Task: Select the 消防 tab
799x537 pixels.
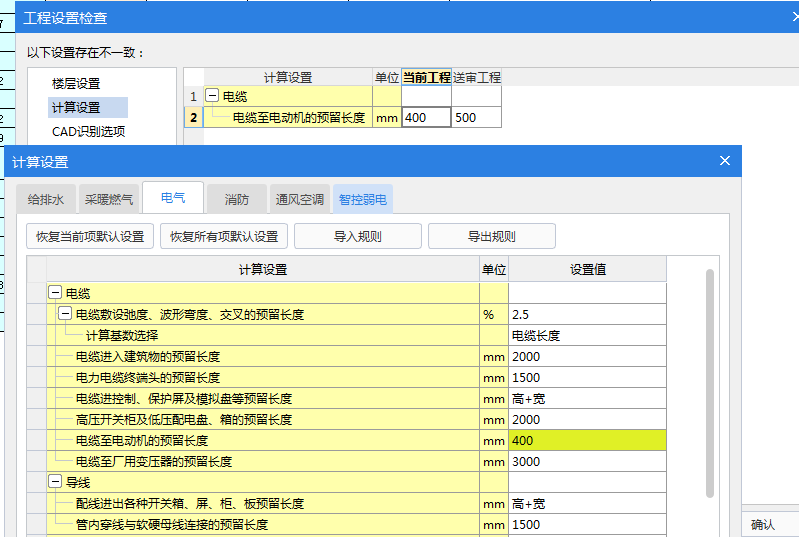Action: point(236,199)
